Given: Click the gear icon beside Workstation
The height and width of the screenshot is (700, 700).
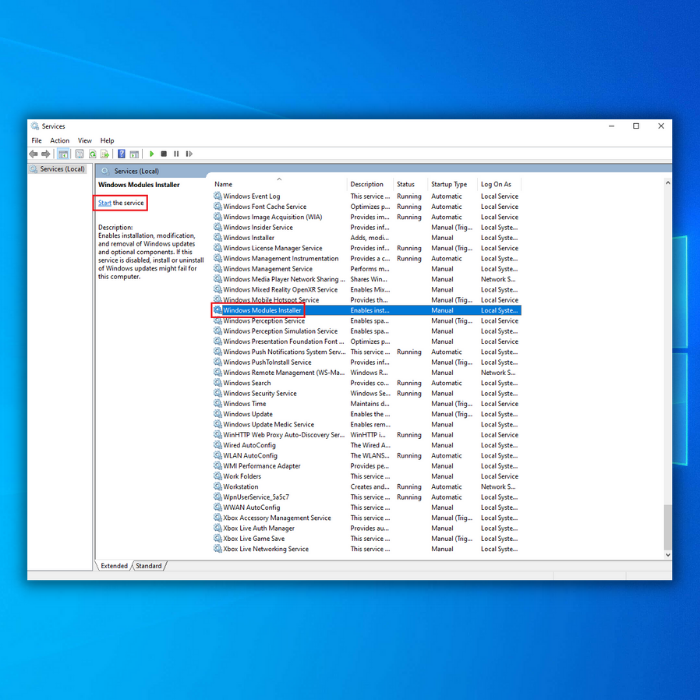Looking at the screenshot, I should pyautogui.click(x=217, y=487).
